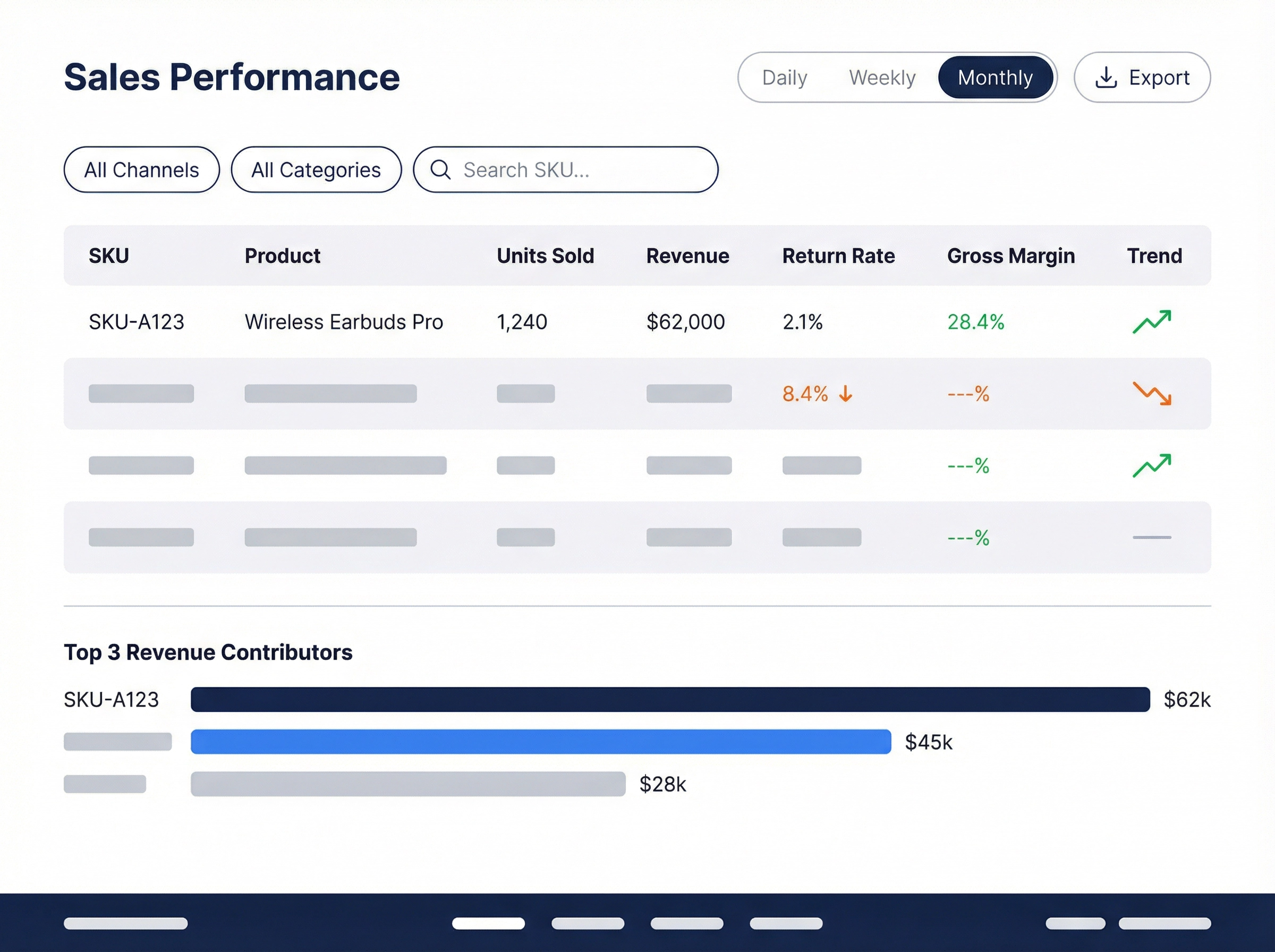Click SKU-A123 label in Top 3 chart

click(111, 699)
